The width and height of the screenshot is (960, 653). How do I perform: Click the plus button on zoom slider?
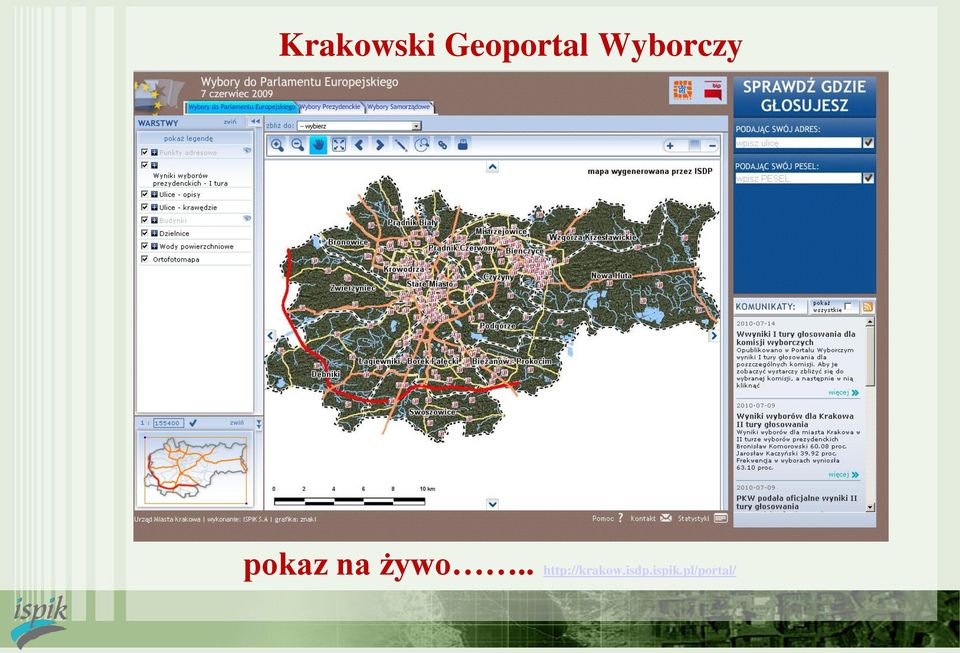(x=670, y=146)
